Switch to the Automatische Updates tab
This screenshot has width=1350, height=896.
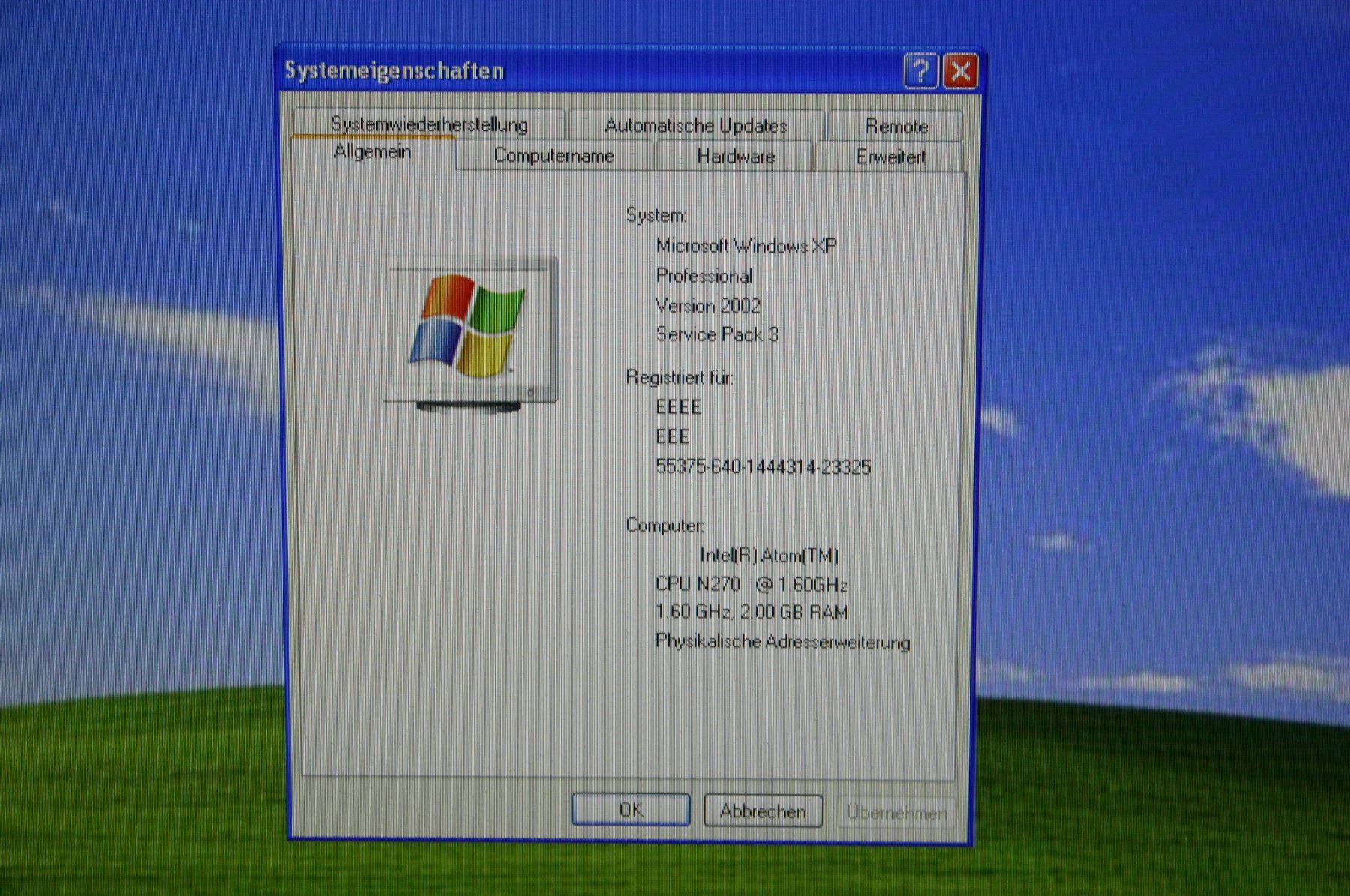(x=696, y=125)
